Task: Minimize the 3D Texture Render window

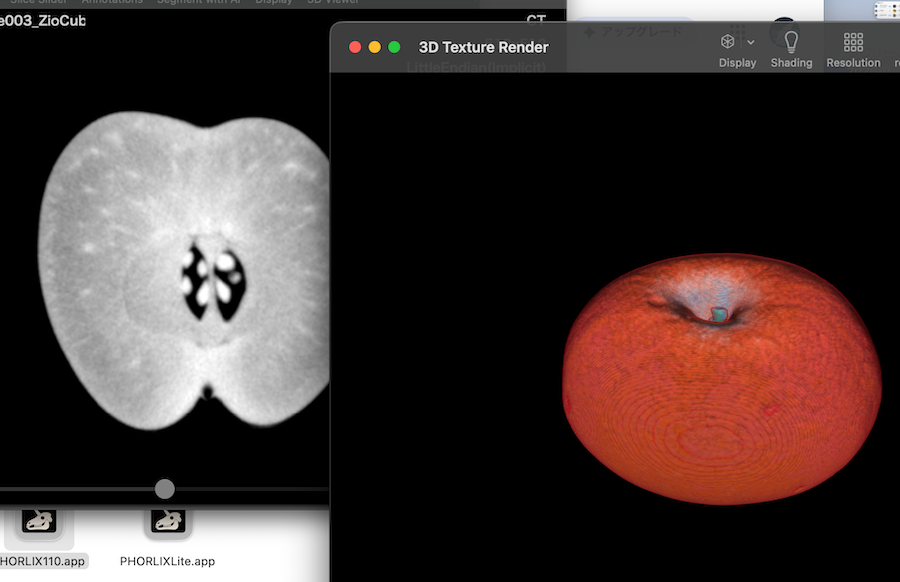Action: (x=374, y=47)
